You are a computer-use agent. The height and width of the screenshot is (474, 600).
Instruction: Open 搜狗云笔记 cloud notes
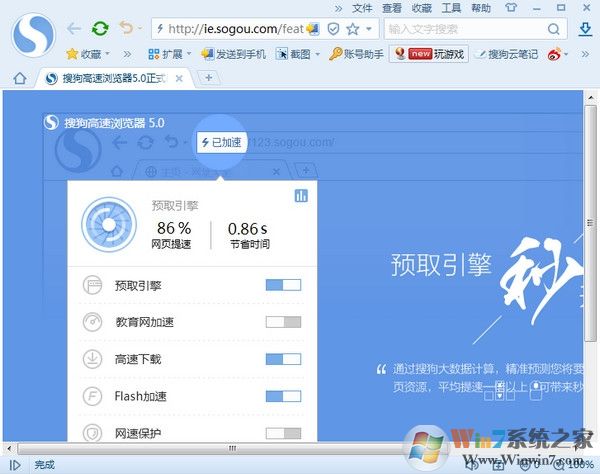pyautogui.click(x=506, y=54)
